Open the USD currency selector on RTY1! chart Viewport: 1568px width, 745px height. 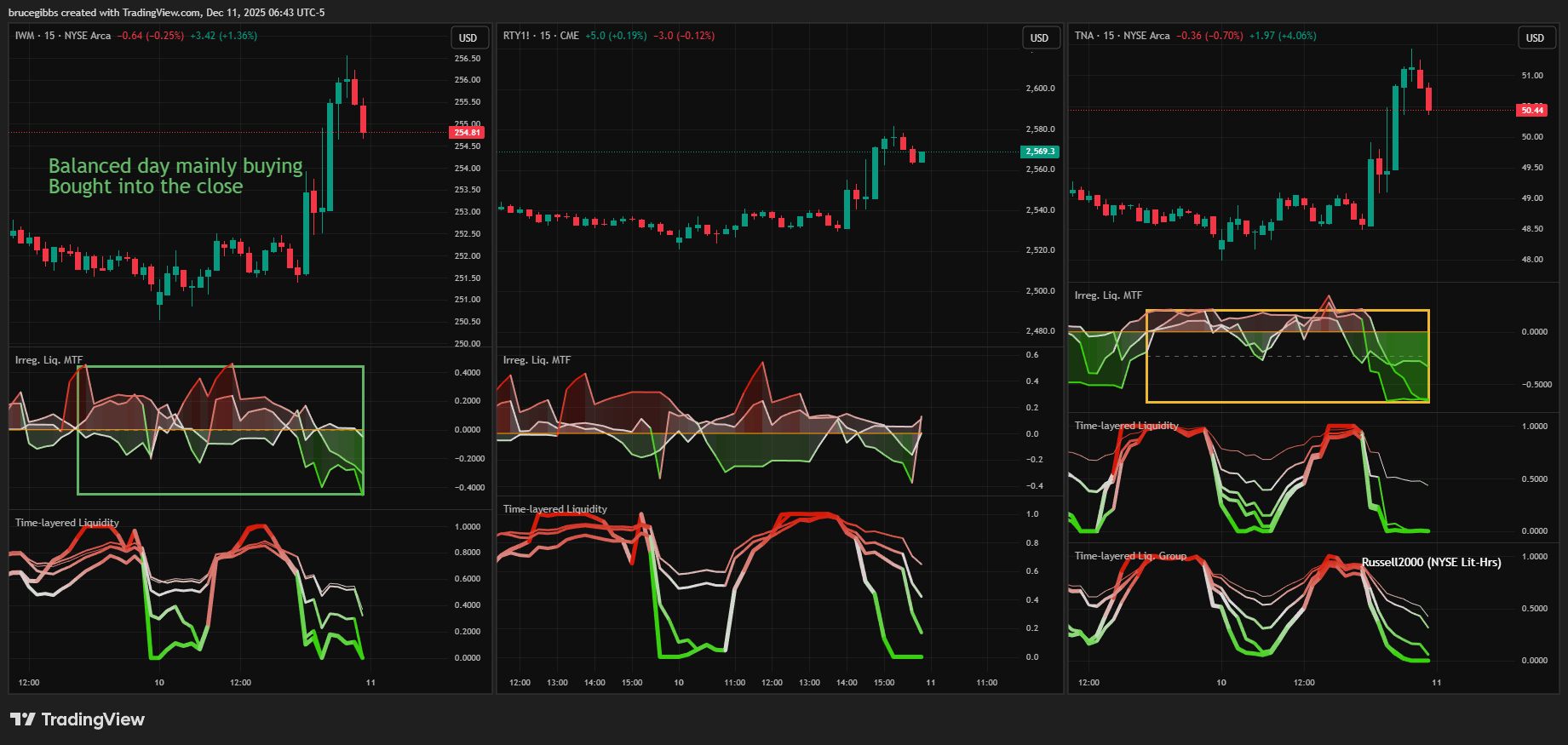click(x=1039, y=37)
